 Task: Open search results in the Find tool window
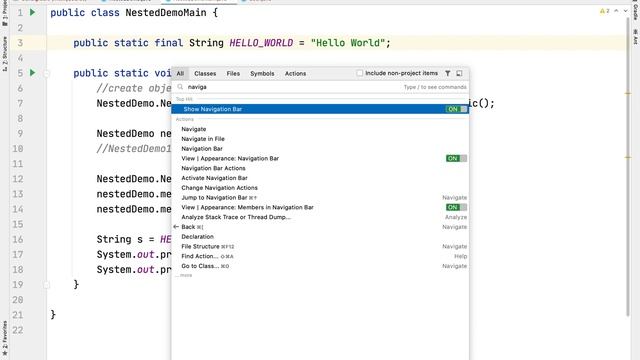pyautogui.click(x=459, y=73)
